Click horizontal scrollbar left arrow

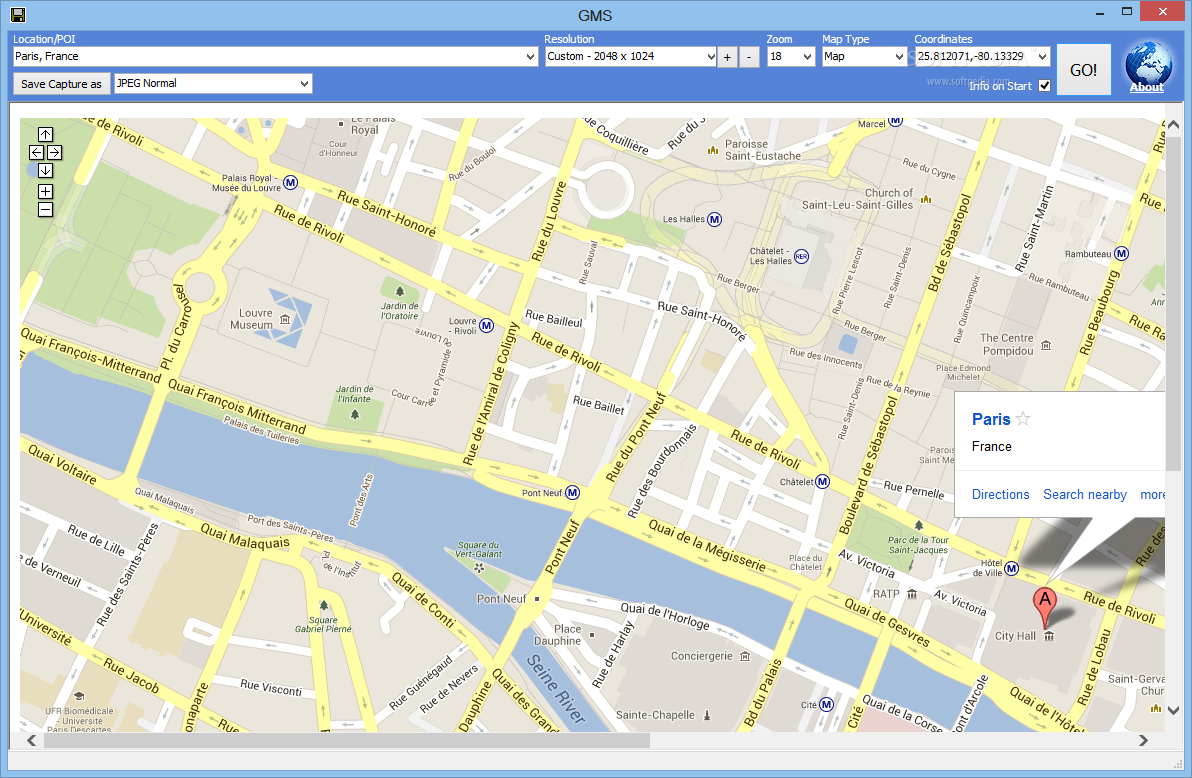tap(31, 740)
